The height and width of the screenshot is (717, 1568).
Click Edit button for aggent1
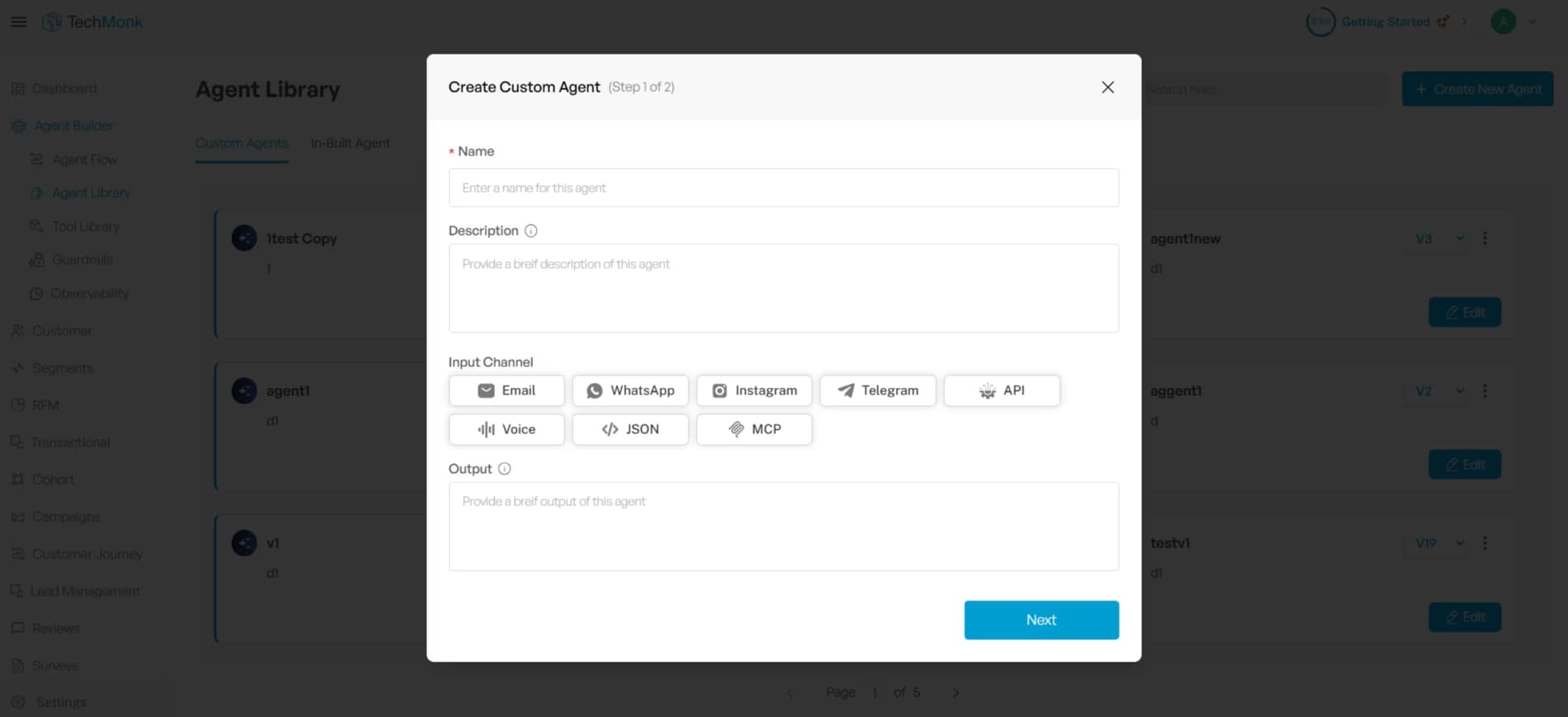[x=1465, y=465]
